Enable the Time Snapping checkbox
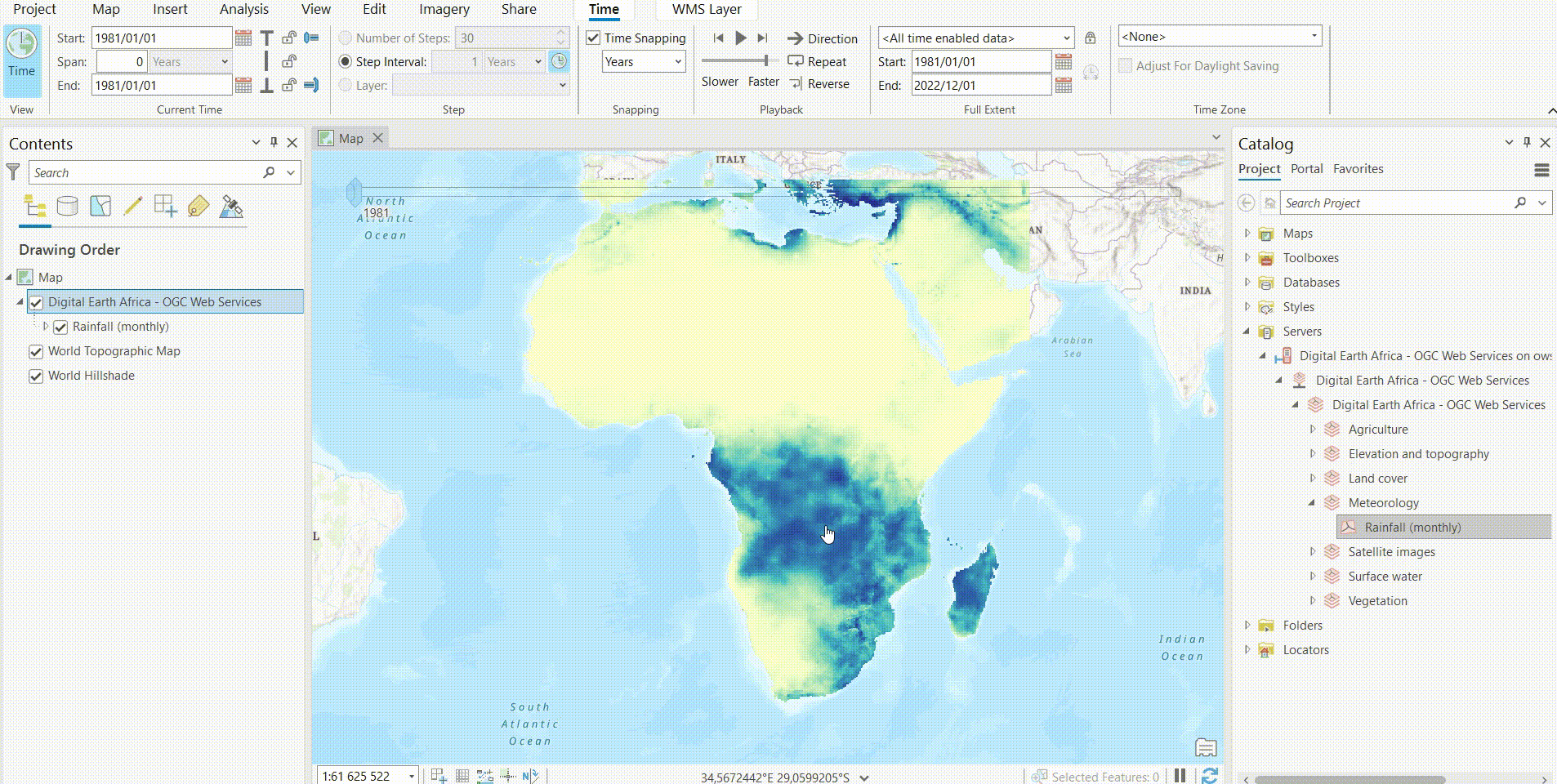The width and height of the screenshot is (1557, 784). pos(592,38)
